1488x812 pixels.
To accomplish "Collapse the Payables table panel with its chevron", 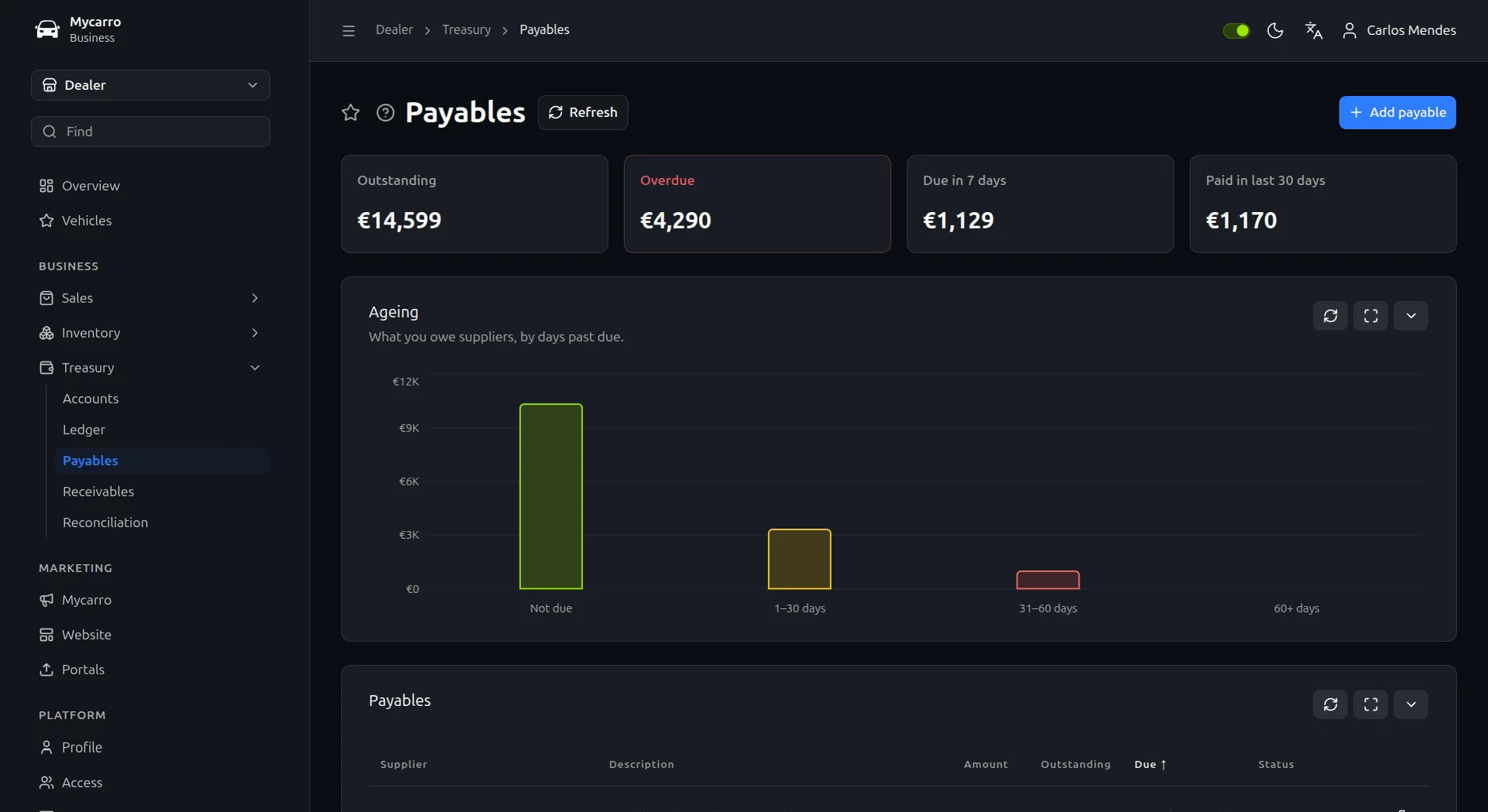I will click(x=1411, y=704).
